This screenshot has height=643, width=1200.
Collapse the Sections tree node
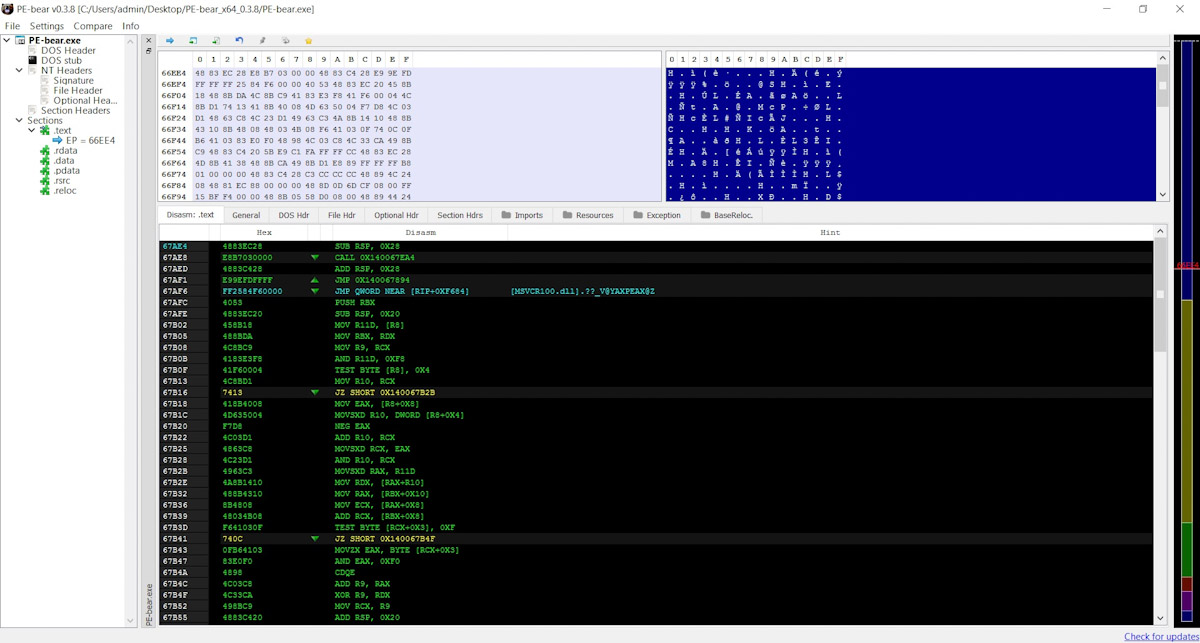point(19,121)
